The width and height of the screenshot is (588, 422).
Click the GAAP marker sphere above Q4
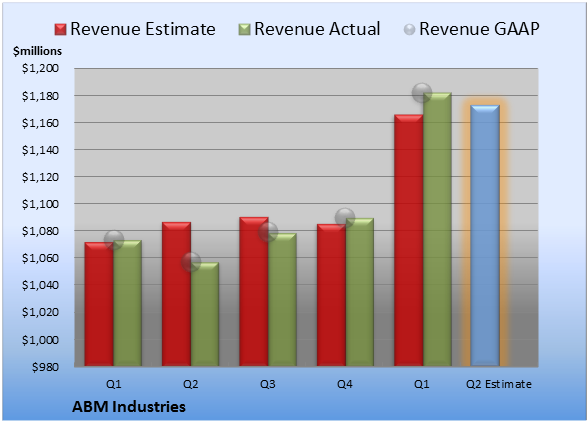345,218
